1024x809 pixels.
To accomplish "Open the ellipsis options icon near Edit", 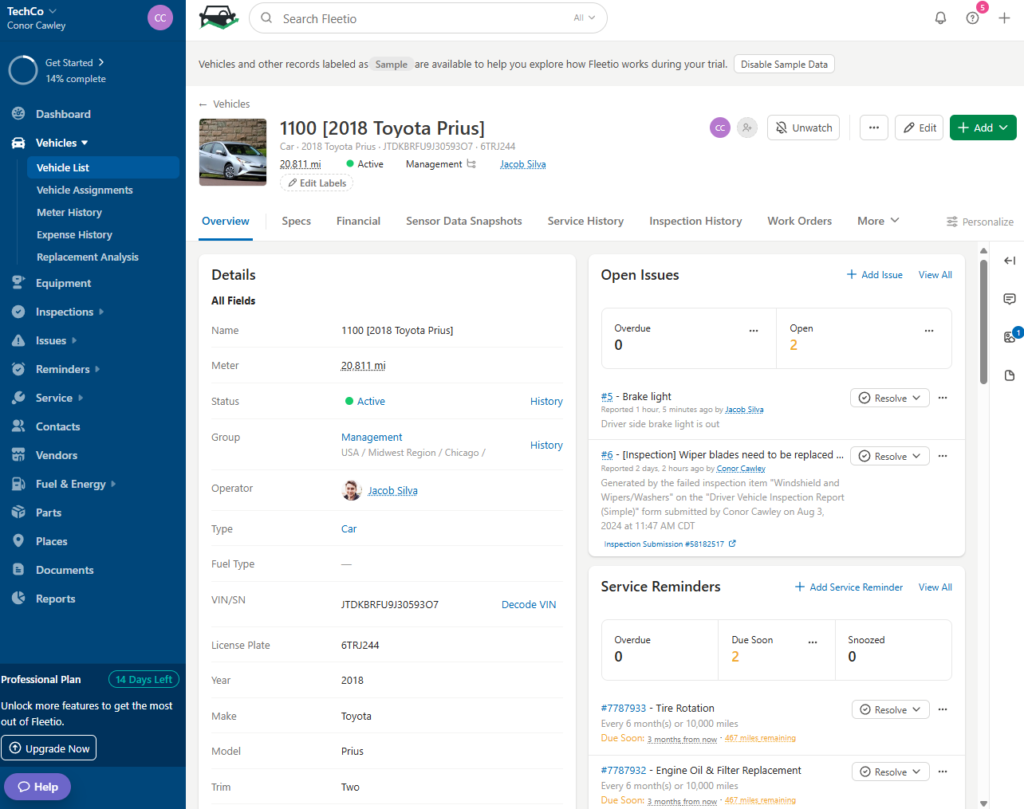I will point(873,127).
